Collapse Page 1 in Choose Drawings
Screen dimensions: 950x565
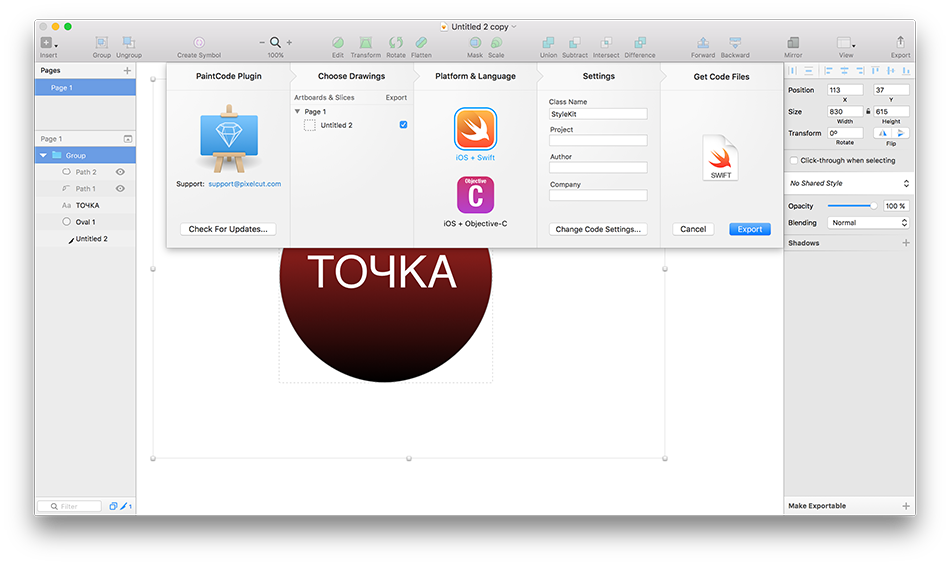pyautogui.click(x=297, y=111)
